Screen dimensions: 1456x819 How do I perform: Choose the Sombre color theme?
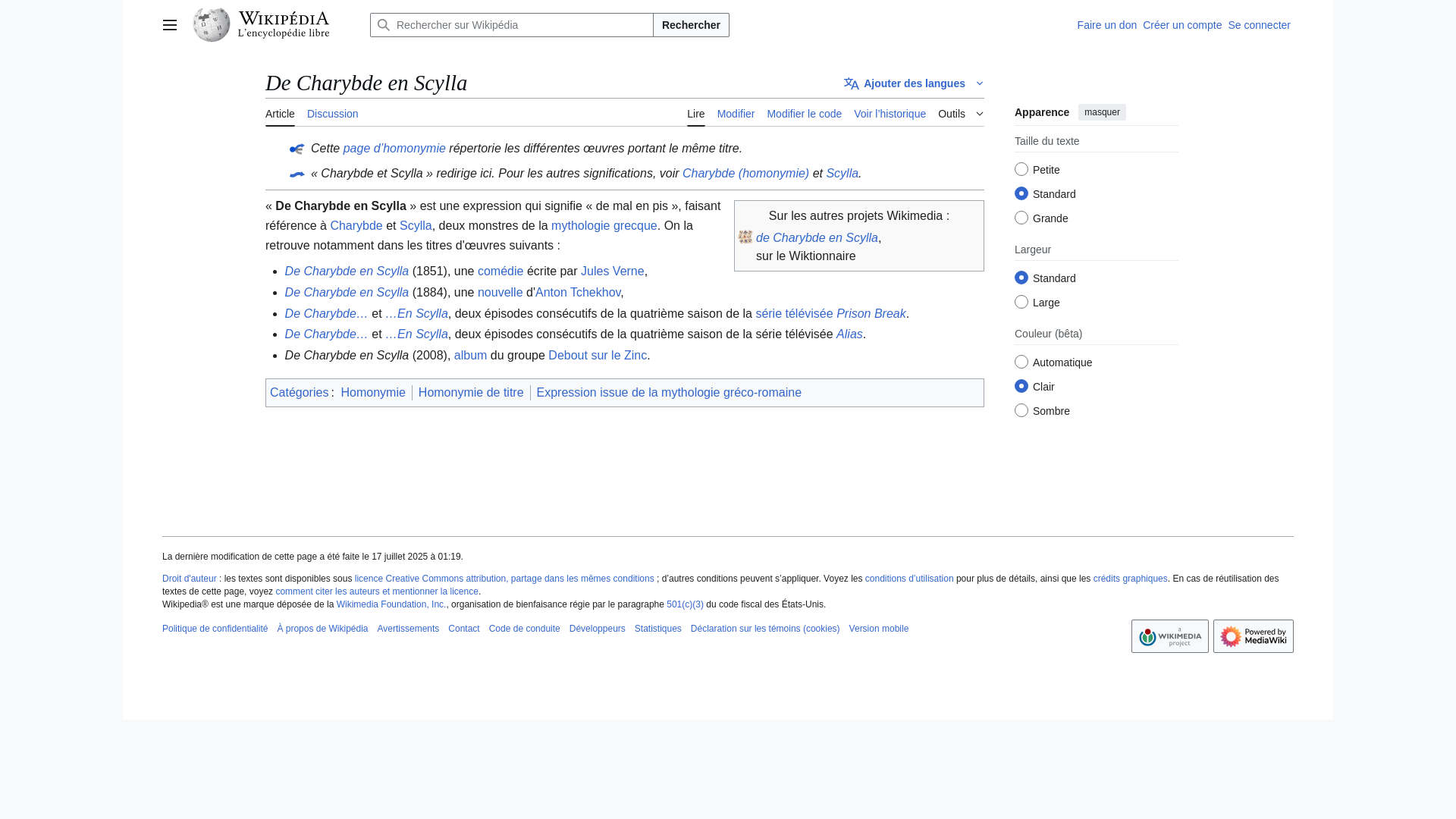[1021, 410]
